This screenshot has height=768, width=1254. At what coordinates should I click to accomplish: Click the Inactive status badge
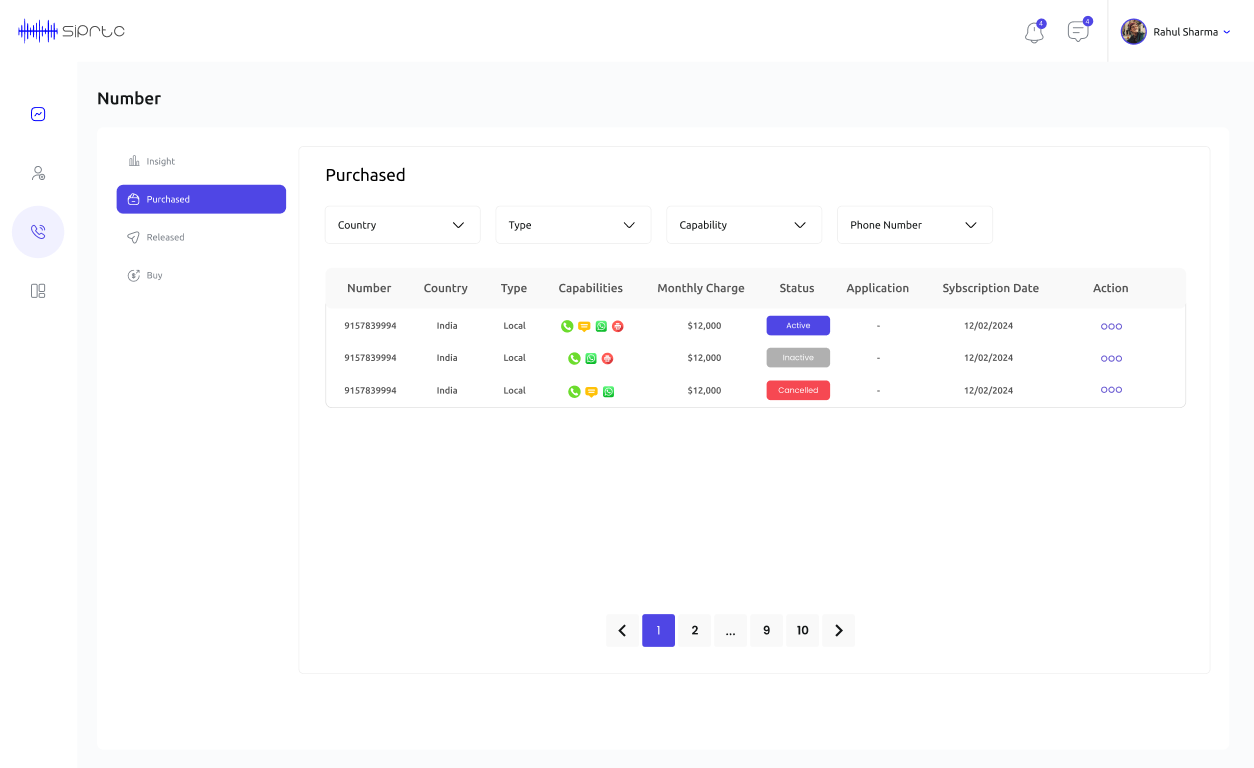pyautogui.click(x=797, y=357)
